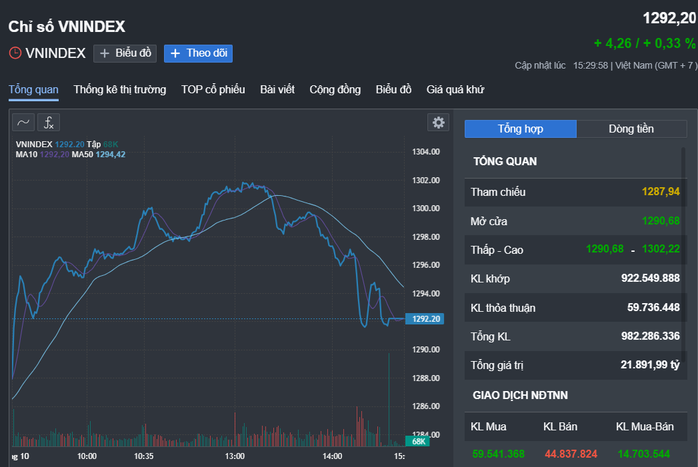
Task: Click the 1292.20 current price label
Action: (425, 319)
